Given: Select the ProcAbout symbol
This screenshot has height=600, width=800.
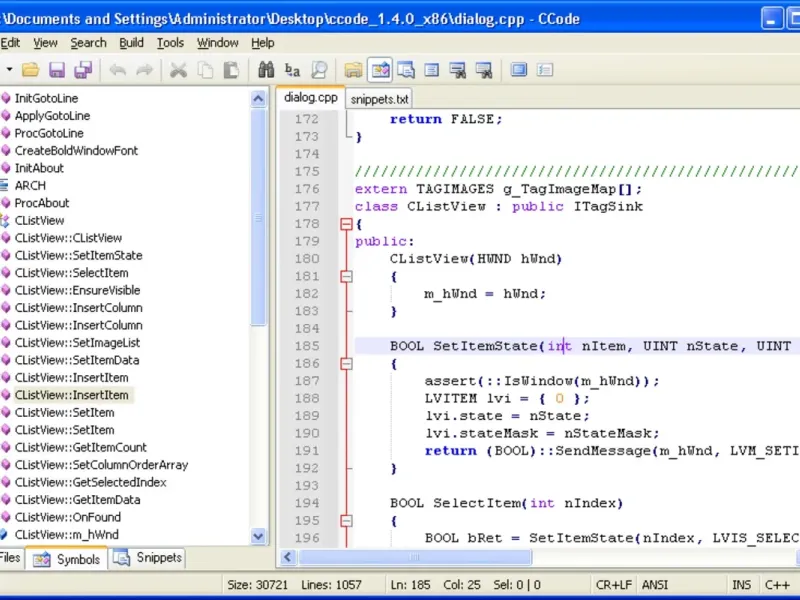Looking at the screenshot, I should point(42,203).
